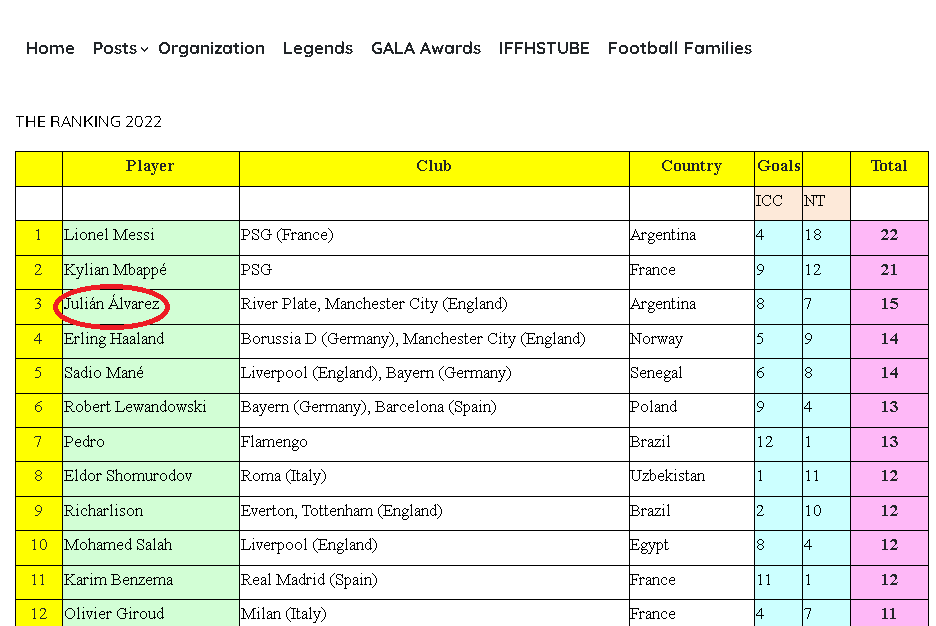Expand the Posts dropdown chevron

tap(144, 50)
